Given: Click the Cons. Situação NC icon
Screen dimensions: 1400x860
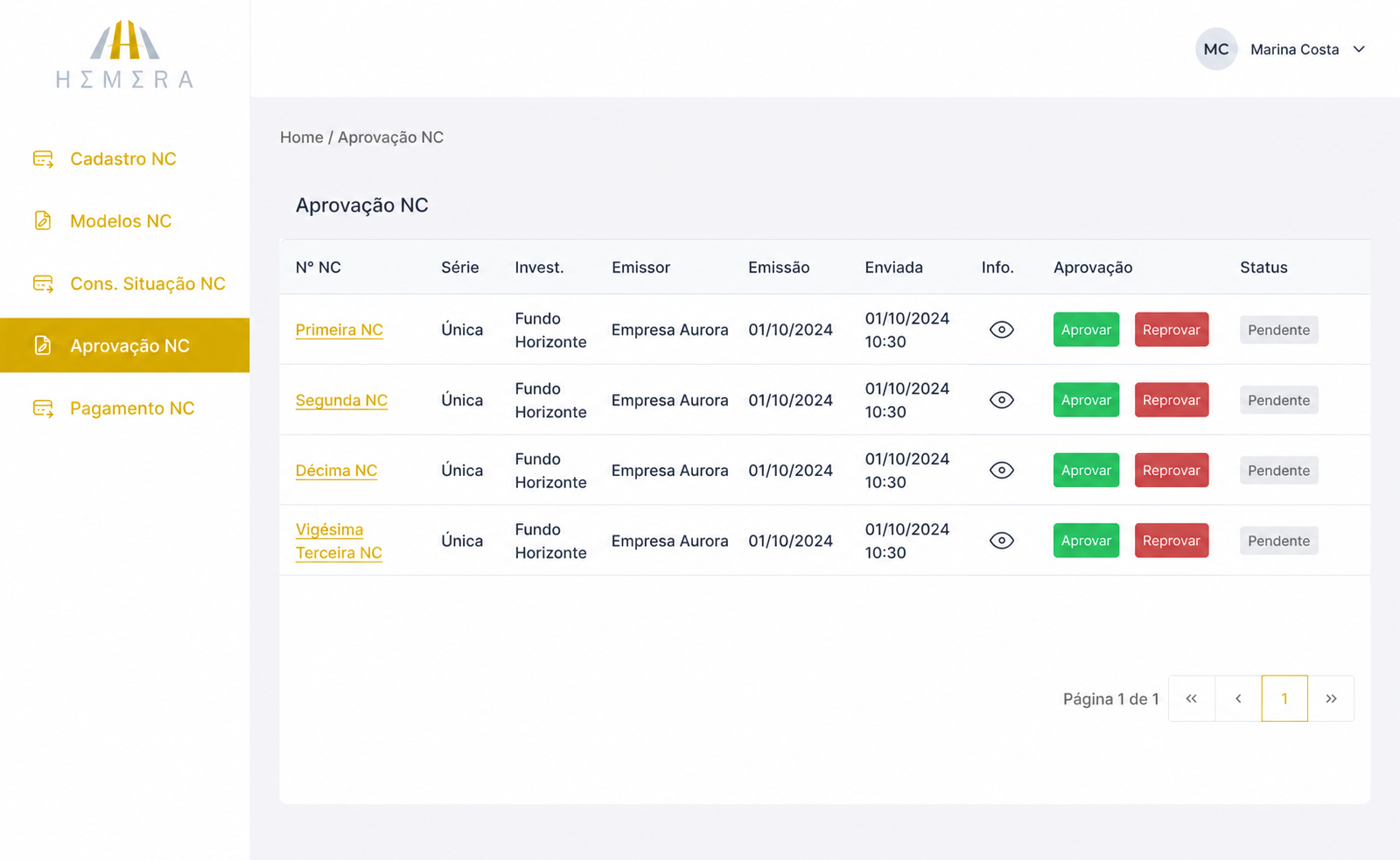Looking at the screenshot, I should click(x=43, y=283).
